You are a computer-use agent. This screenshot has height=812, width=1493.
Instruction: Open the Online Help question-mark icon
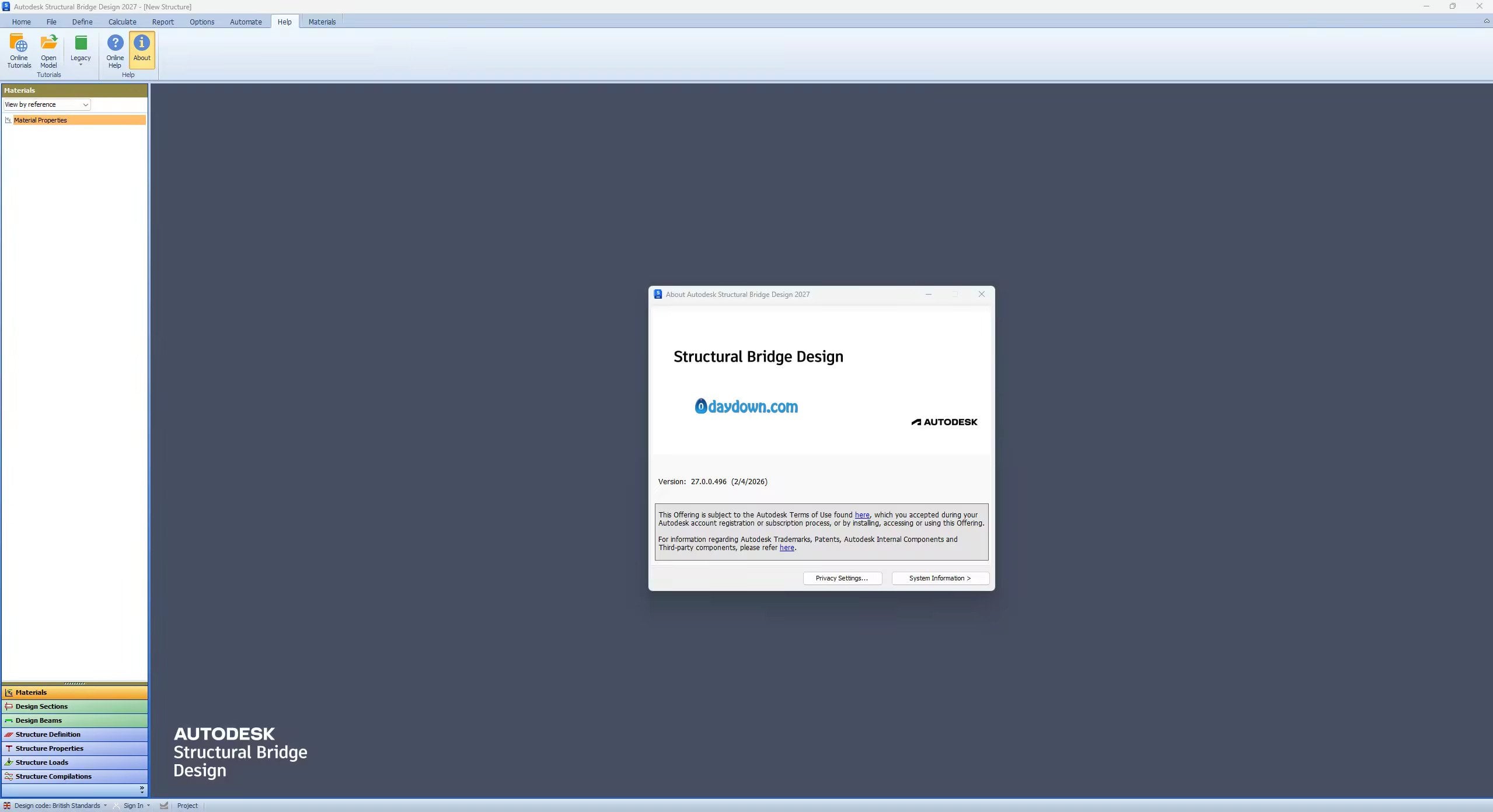pyautogui.click(x=115, y=50)
